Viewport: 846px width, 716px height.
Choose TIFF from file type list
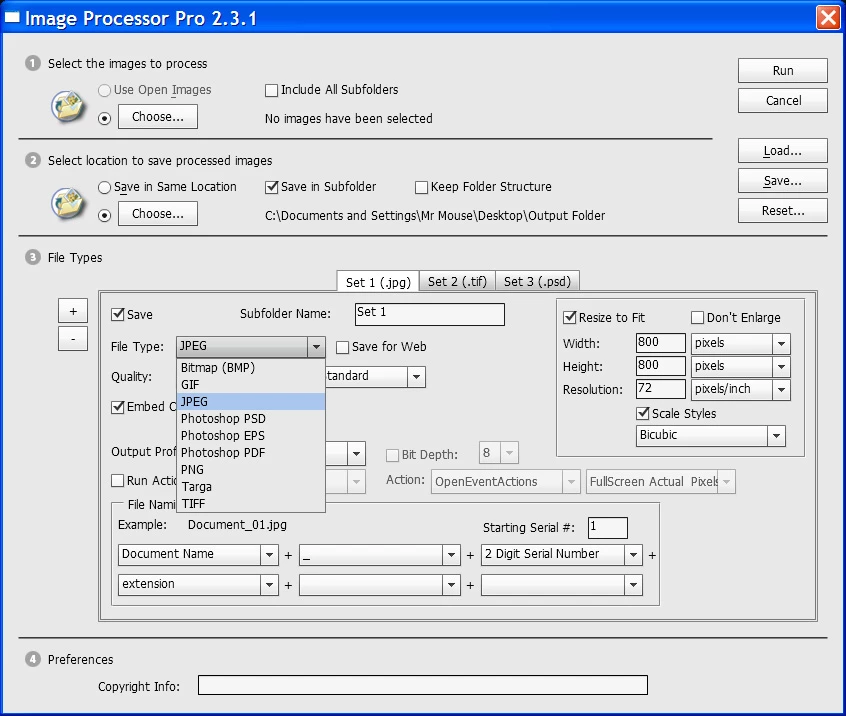251,503
